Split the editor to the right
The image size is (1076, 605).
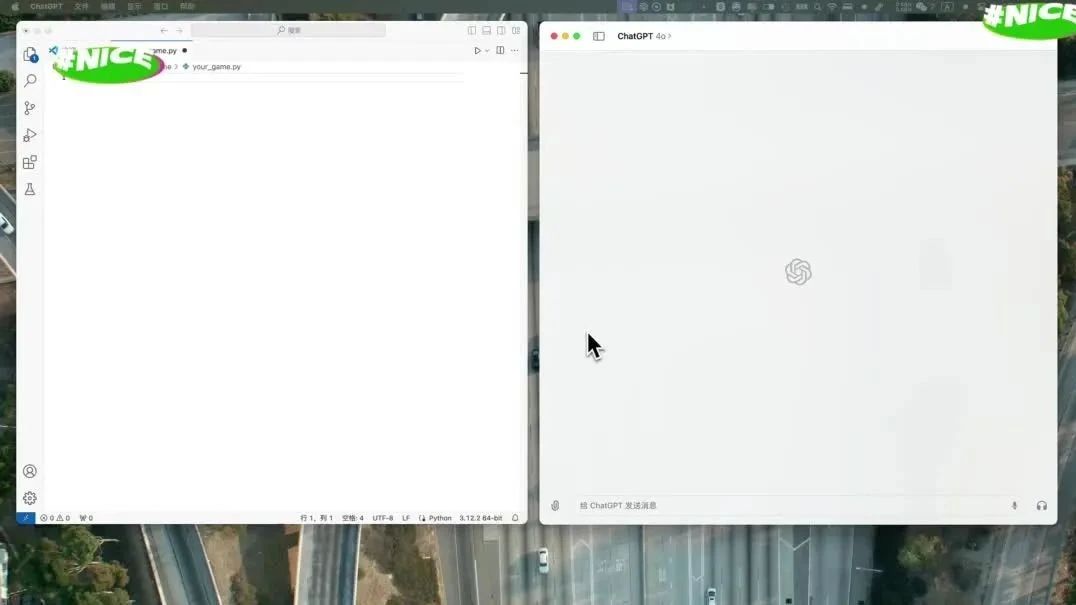coord(500,51)
